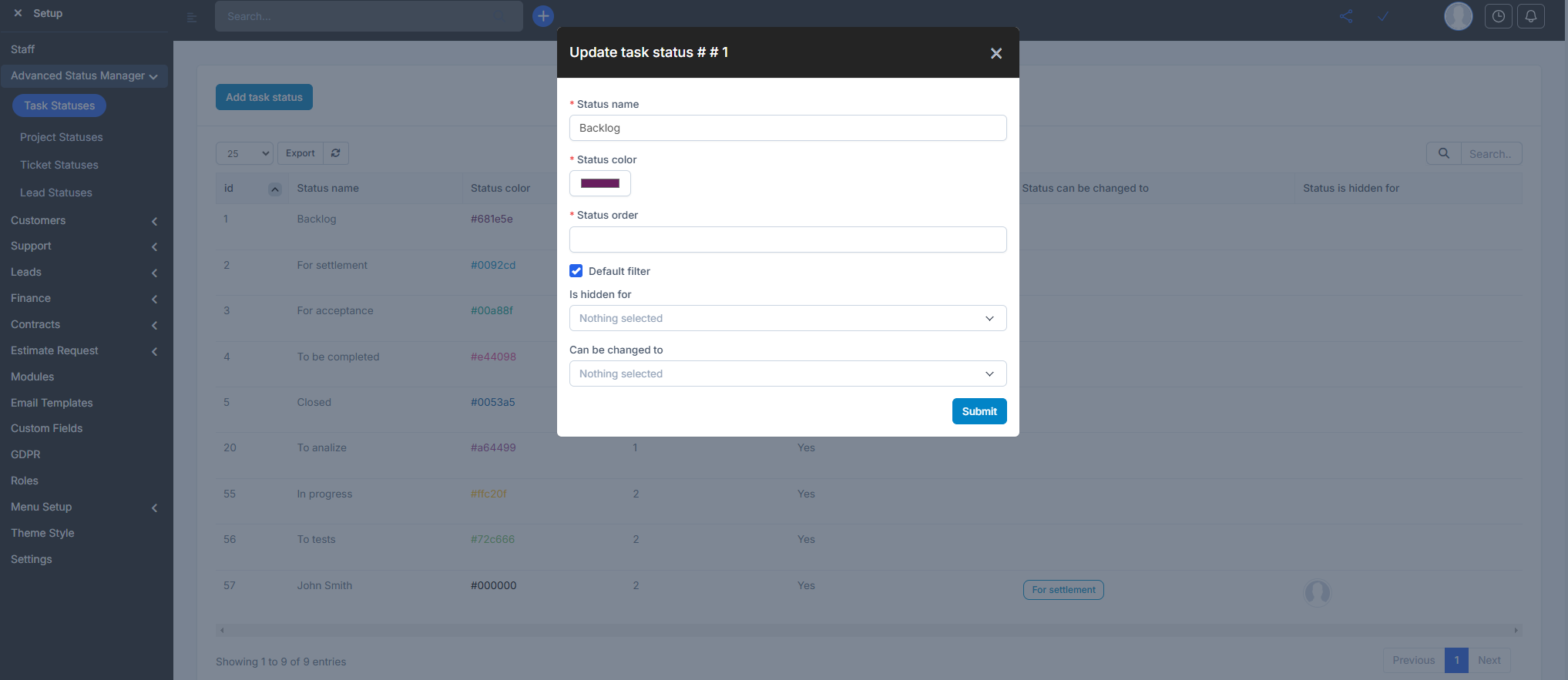Open the notifications bell icon

(x=1531, y=16)
